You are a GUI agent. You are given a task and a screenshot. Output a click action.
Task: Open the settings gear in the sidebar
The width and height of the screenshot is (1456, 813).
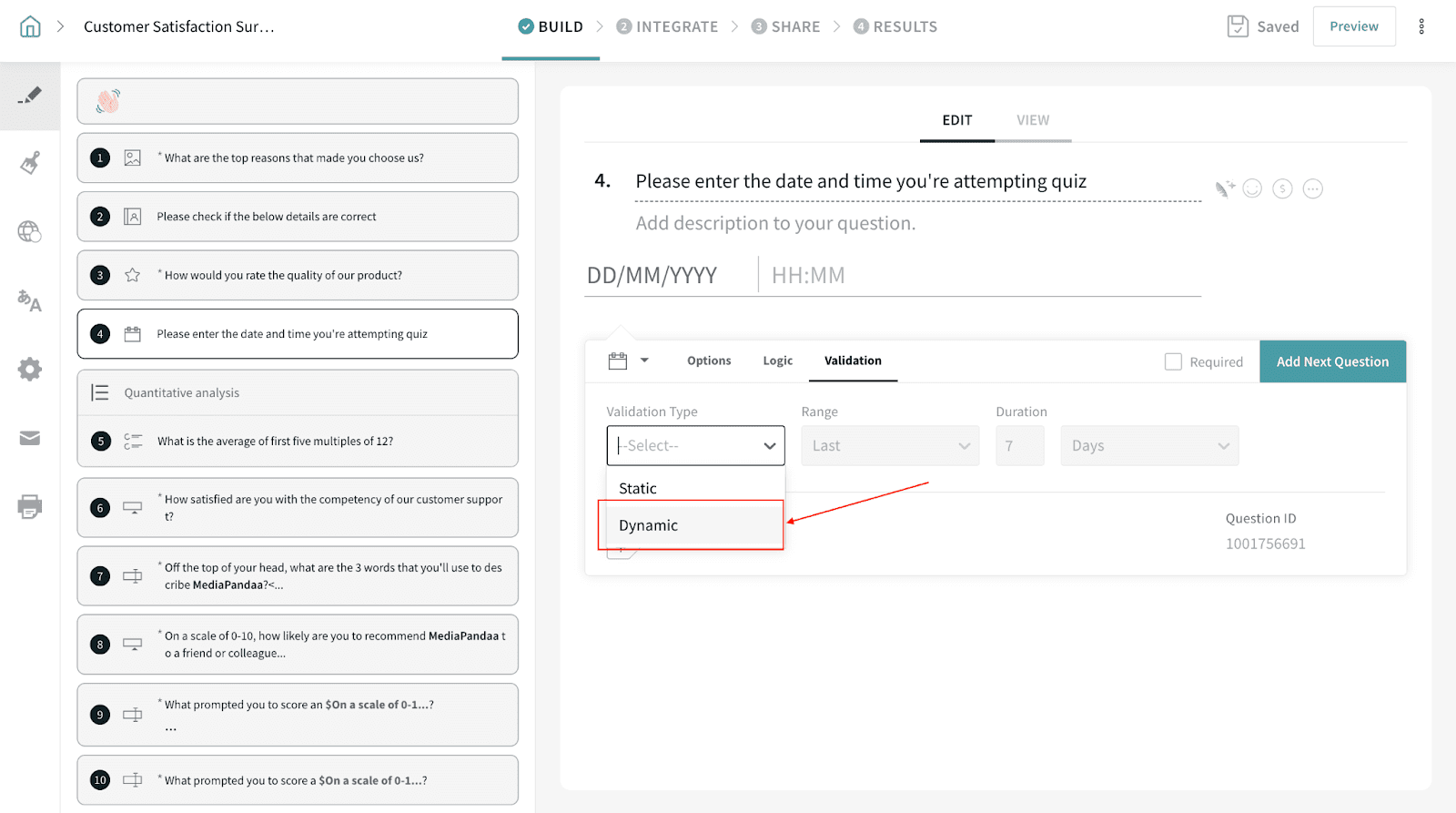click(x=30, y=369)
